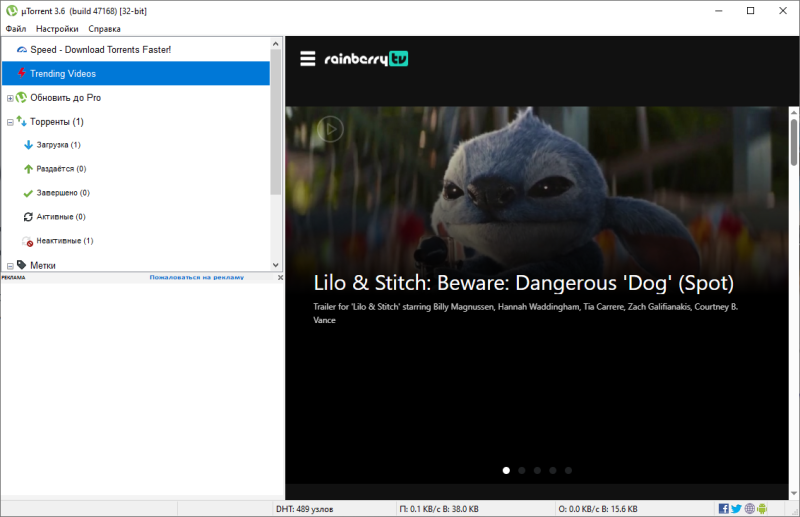Collapse the Торренты (1) tree node
This screenshot has height=517, width=800.
pos(10,122)
